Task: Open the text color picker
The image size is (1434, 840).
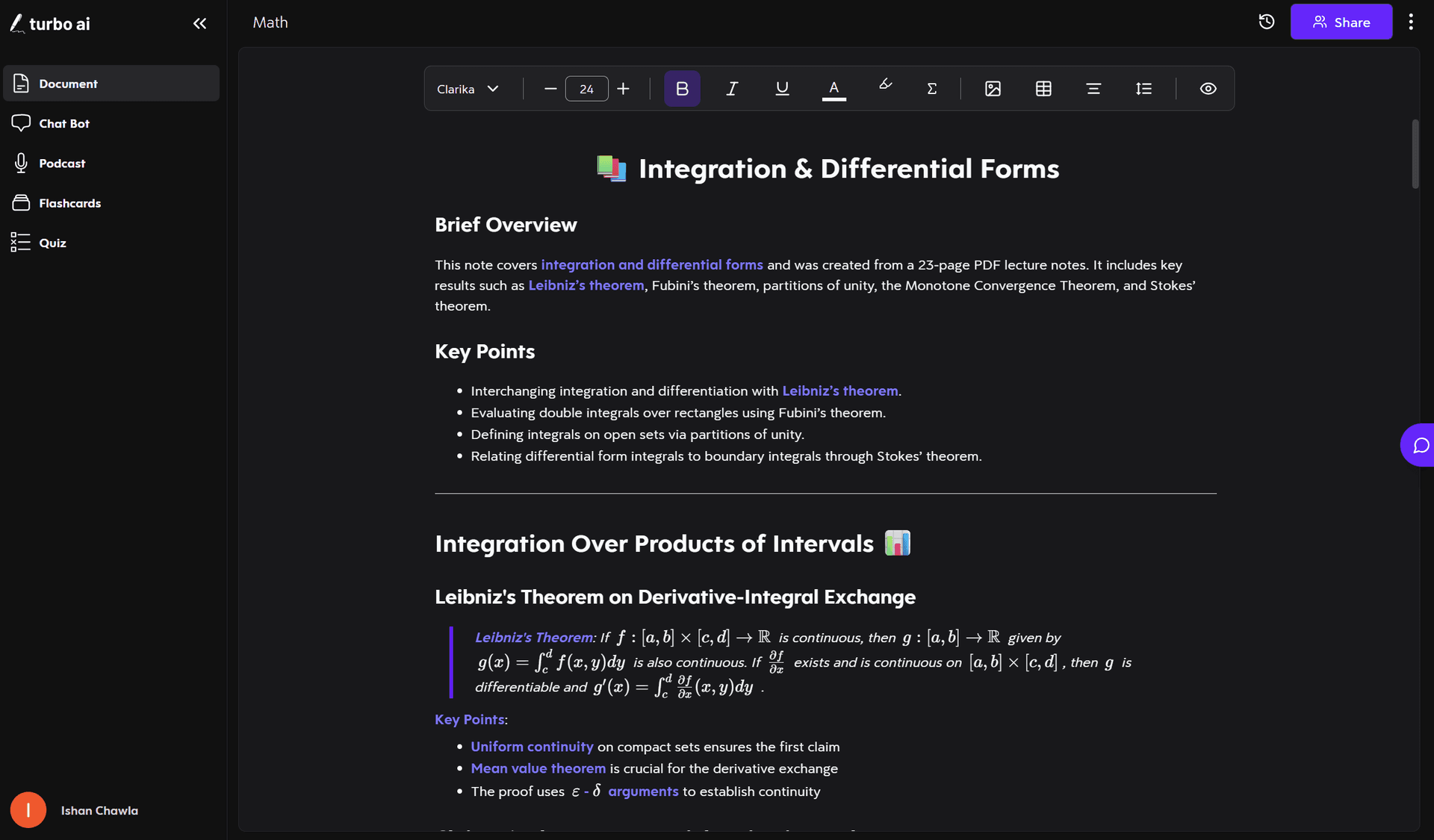Action: (x=834, y=89)
